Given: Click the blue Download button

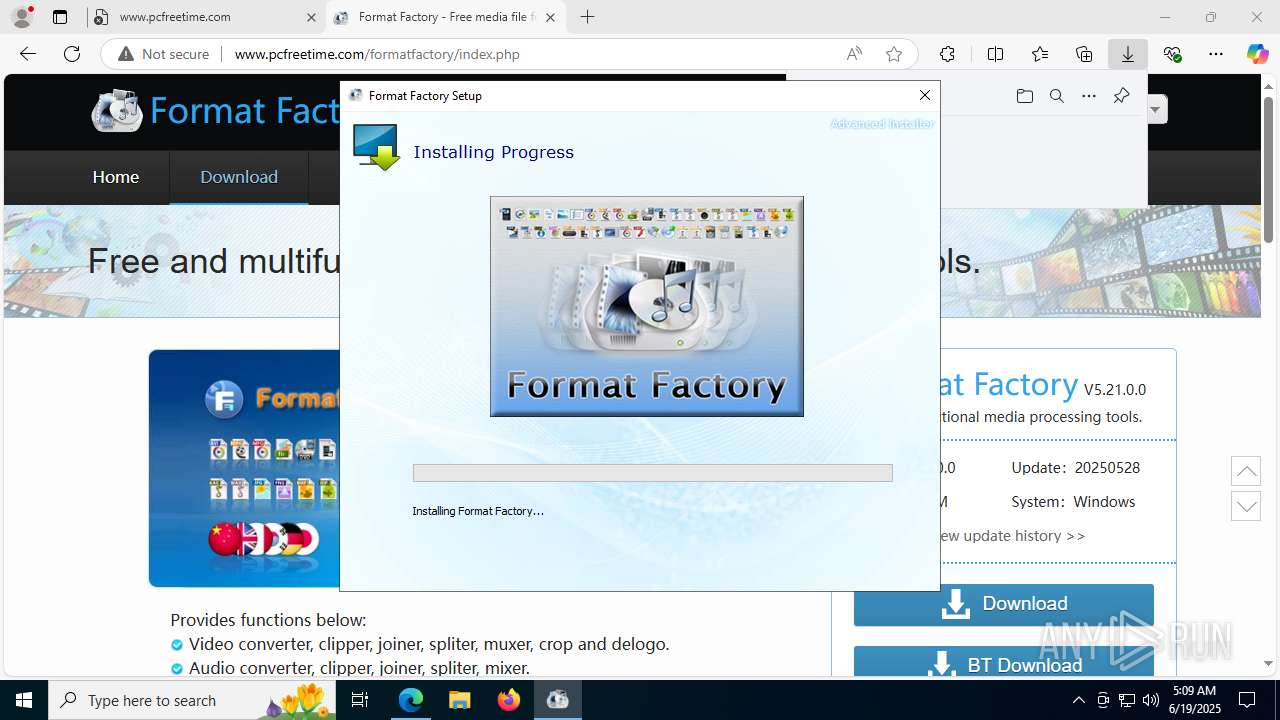Looking at the screenshot, I should [1004, 604].
